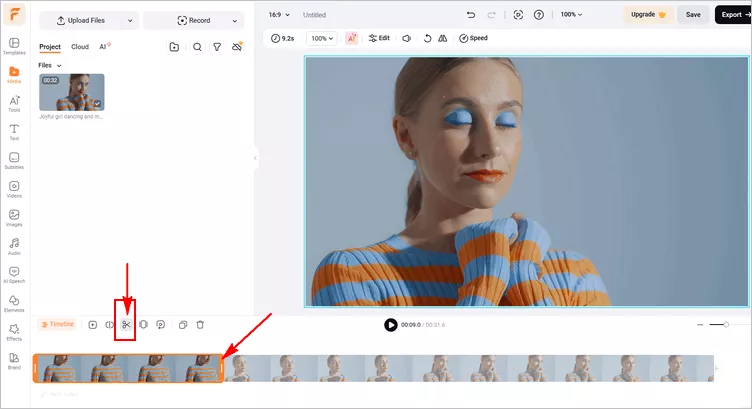This screenshot has width=752, height=409.
Task: Switch to the Project tab
Action: tap(50, 47)
